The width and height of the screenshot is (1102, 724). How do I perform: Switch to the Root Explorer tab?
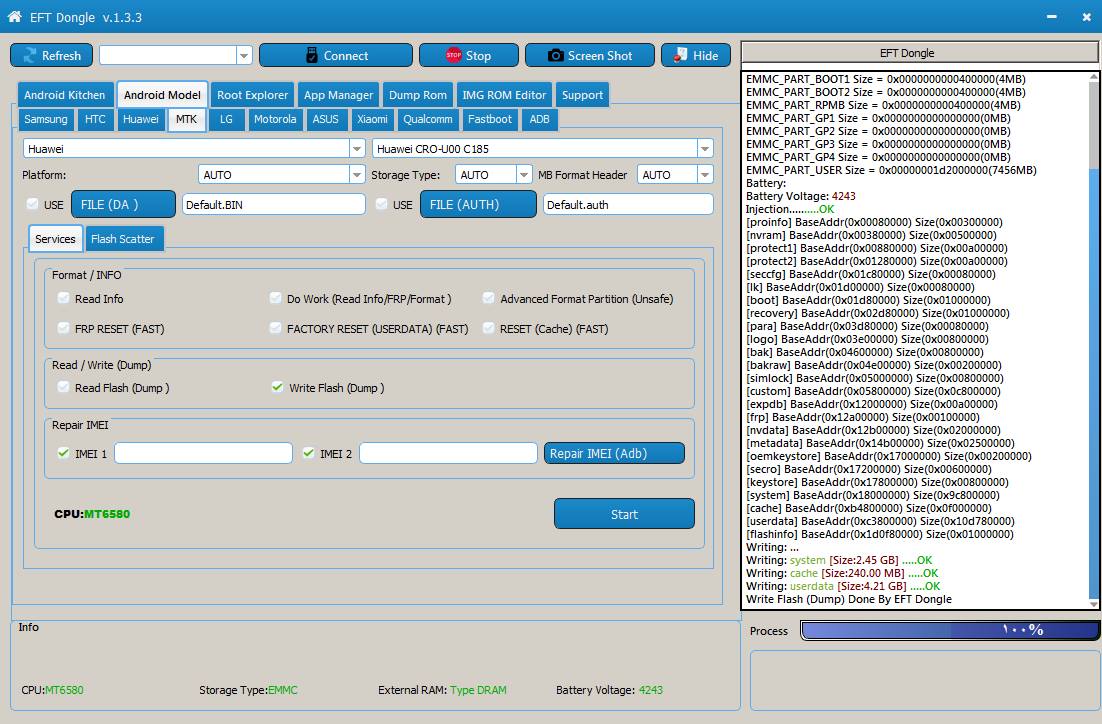point(252,95)
